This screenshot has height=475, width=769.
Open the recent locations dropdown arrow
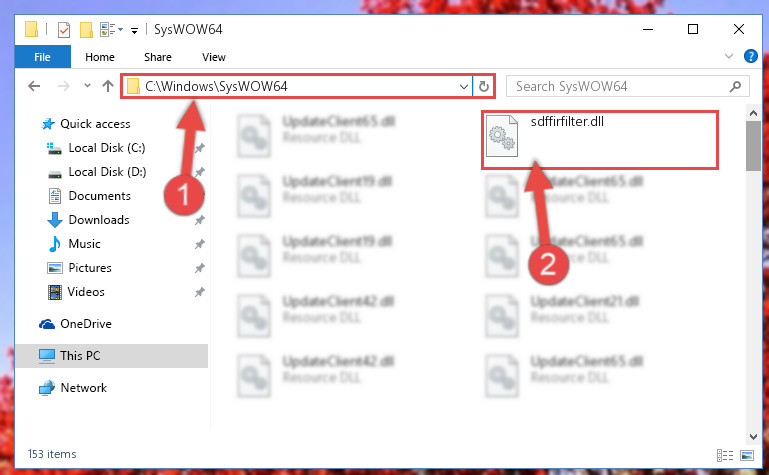pos(87,86)
